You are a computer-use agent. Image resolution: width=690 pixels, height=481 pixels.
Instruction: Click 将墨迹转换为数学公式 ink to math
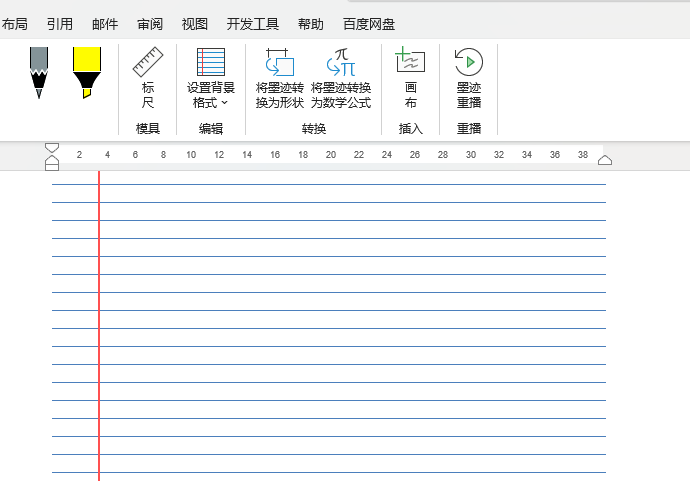[341, 78]
